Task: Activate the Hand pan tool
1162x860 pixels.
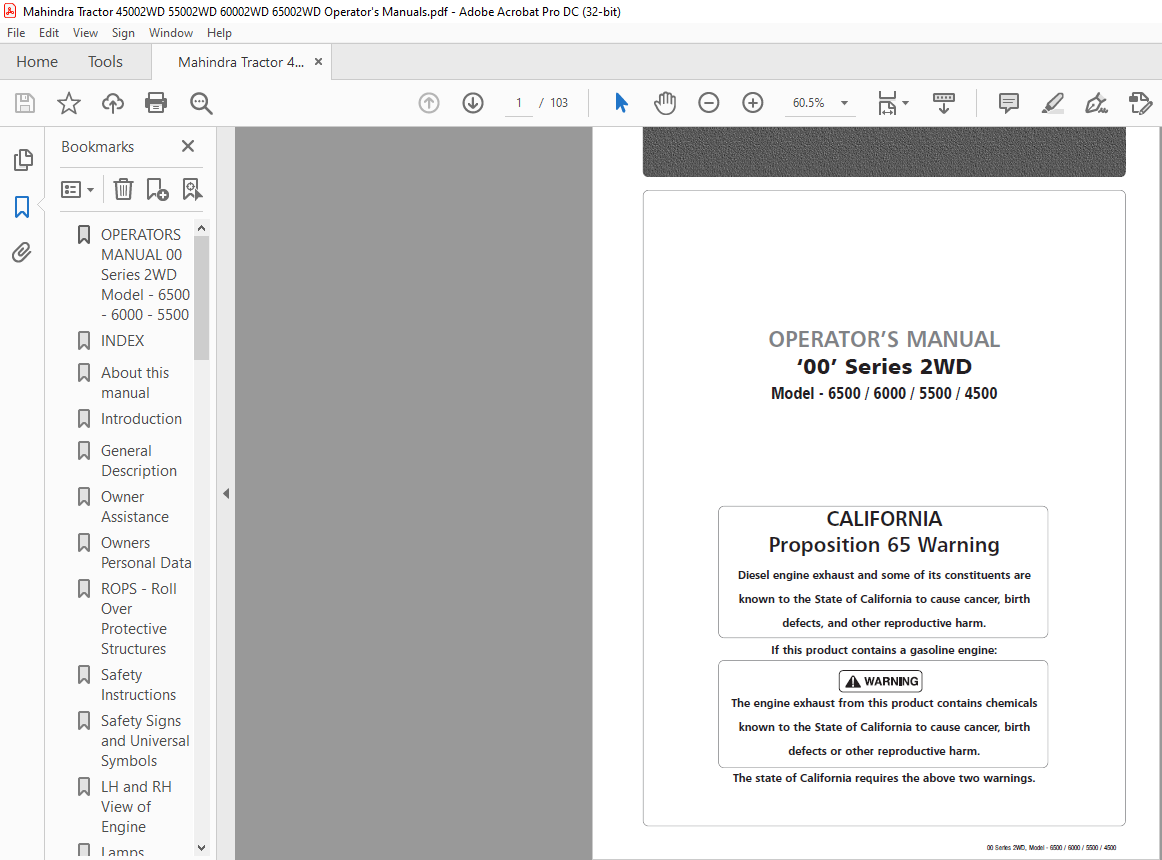Action: [665, 103]
